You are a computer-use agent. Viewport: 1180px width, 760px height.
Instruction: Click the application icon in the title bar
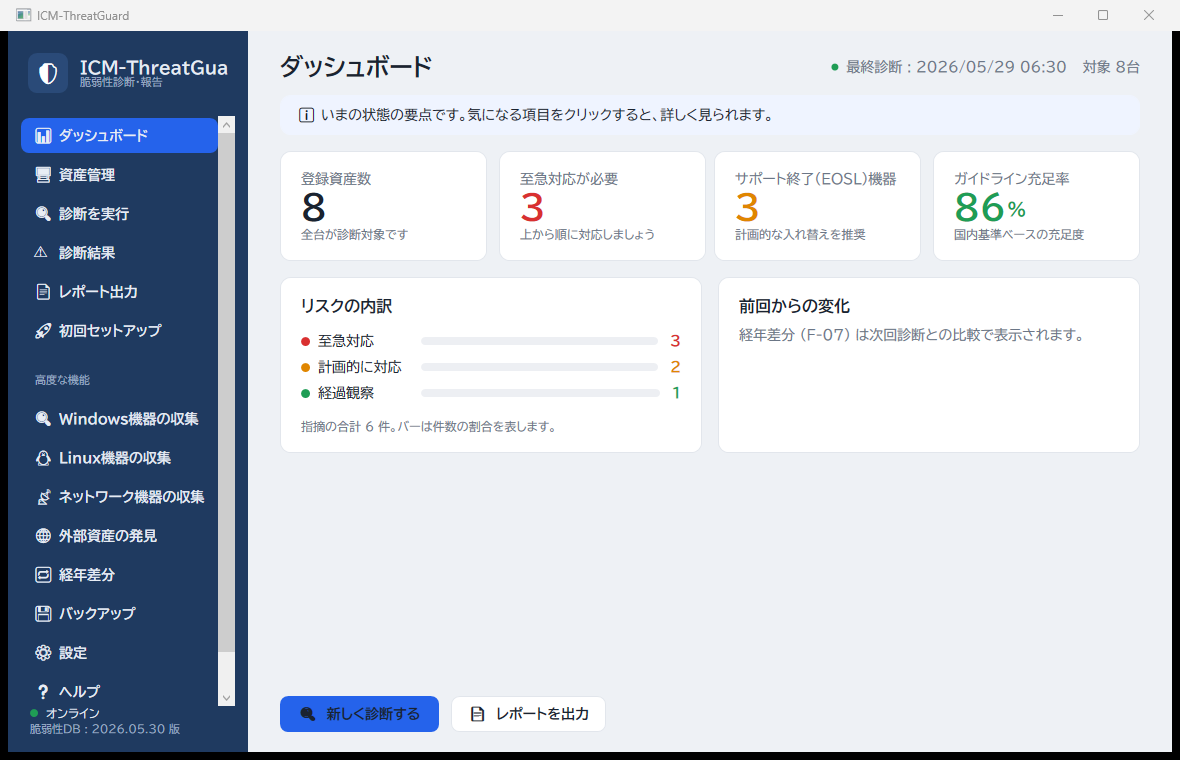pyautogui.click(x=23, y=15)
